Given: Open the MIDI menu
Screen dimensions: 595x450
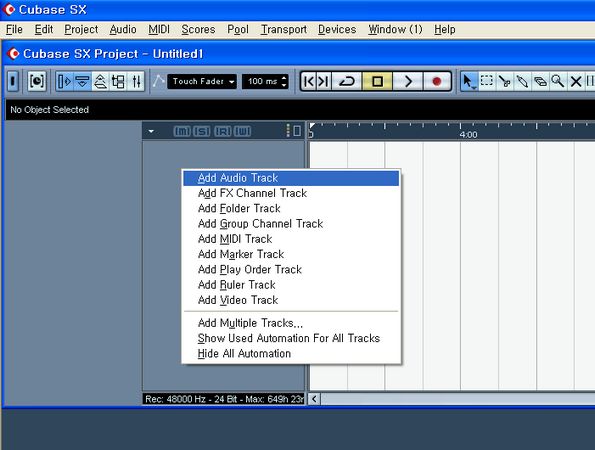Looking at the screenshot, I should click(x=159, y=30).
